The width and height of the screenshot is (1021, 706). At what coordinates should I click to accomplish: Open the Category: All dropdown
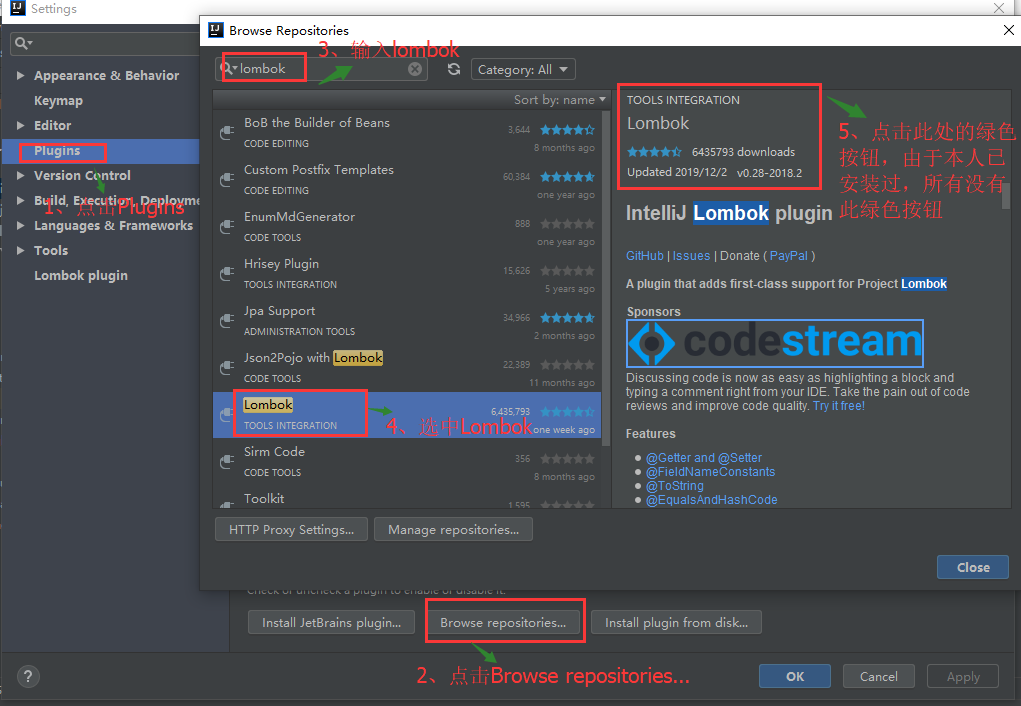coord(523,69)
